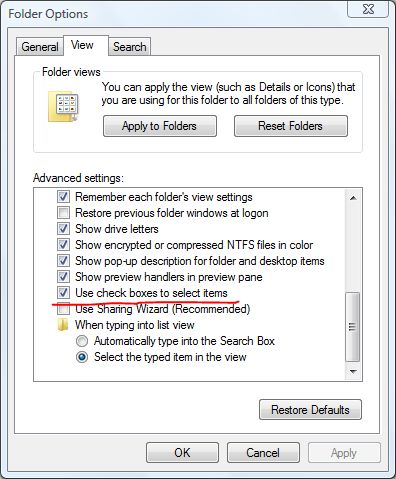Switch to the General tab
The width and height of the screenshot is (396, 479).
tap(40, 47)
